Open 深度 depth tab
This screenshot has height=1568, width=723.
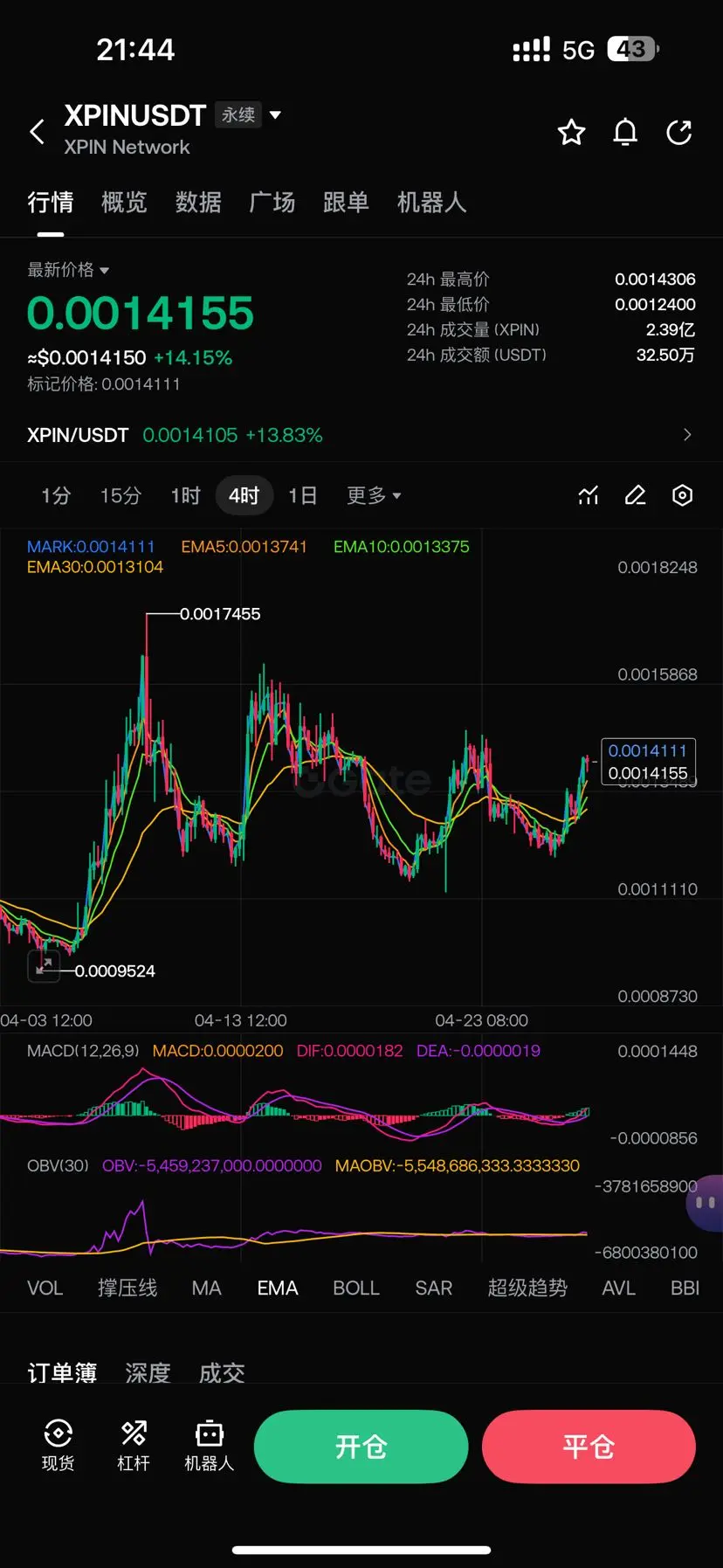coord(148,1372)
